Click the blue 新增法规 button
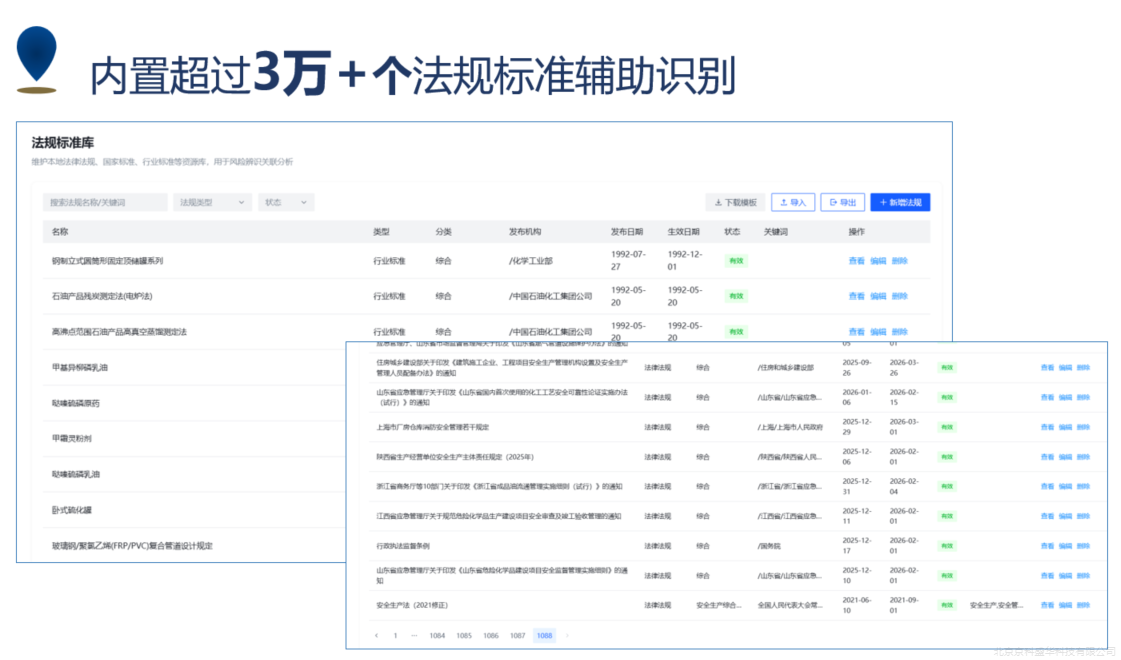Screen dimensions: 1121x660 (x=900, y=202)
